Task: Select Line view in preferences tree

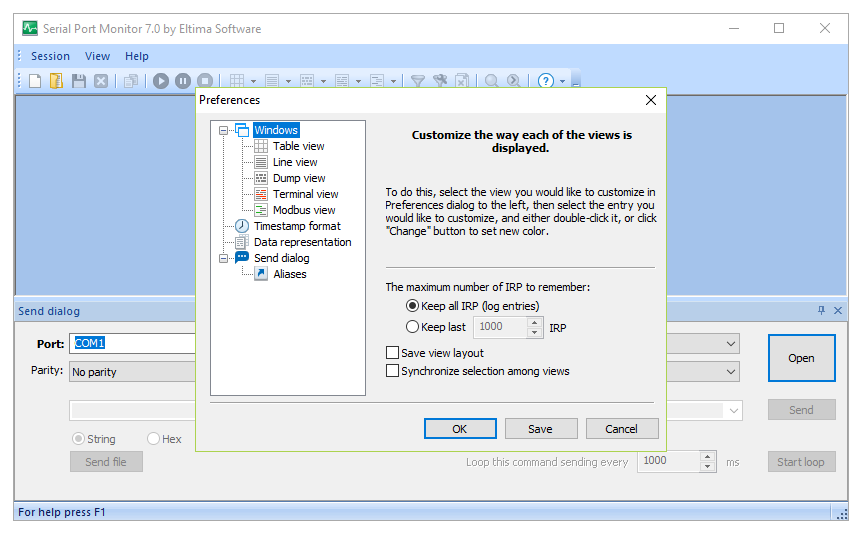Action: click(295, 162)
